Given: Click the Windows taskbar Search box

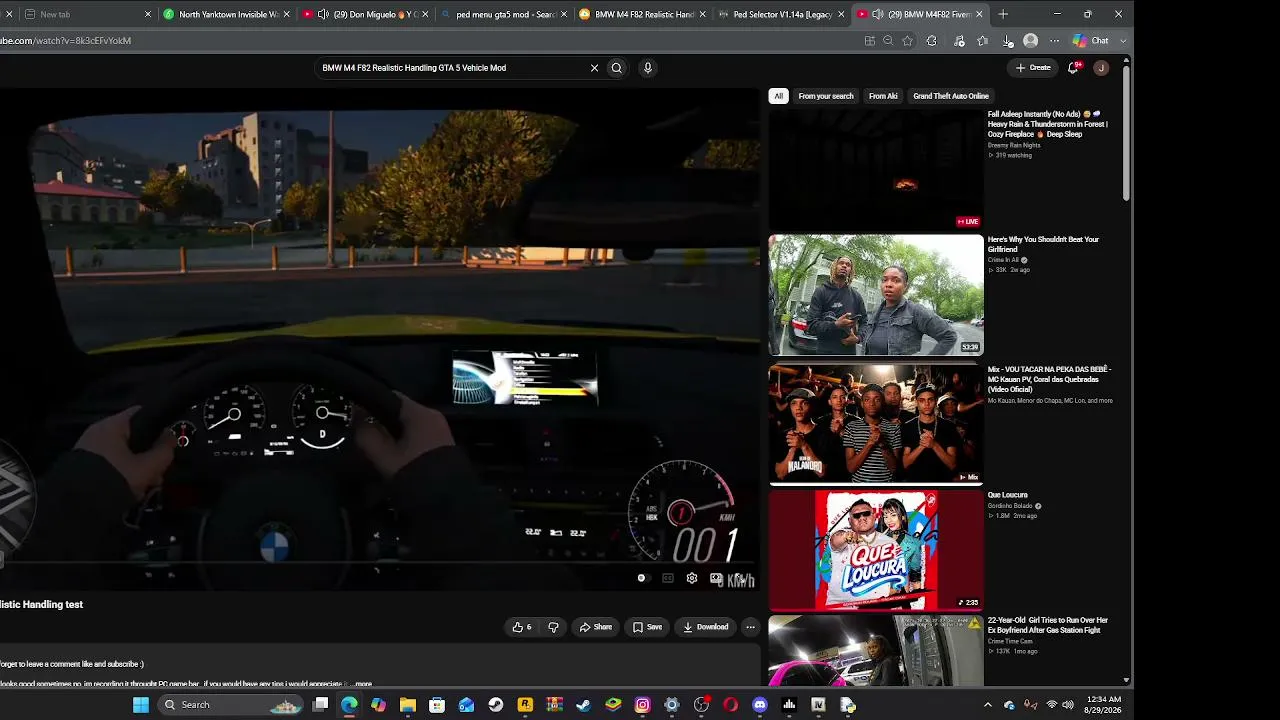Looking at the screenshot, I should pos(230,705).
